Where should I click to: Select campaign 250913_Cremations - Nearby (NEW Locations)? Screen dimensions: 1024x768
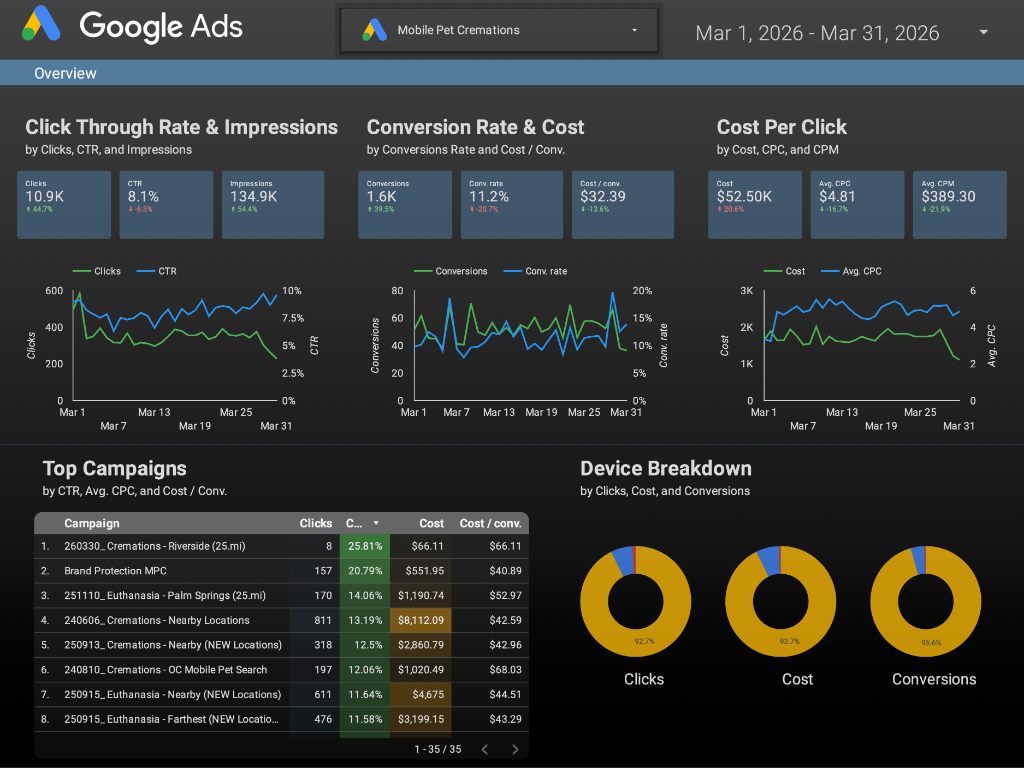coord(281,645)
